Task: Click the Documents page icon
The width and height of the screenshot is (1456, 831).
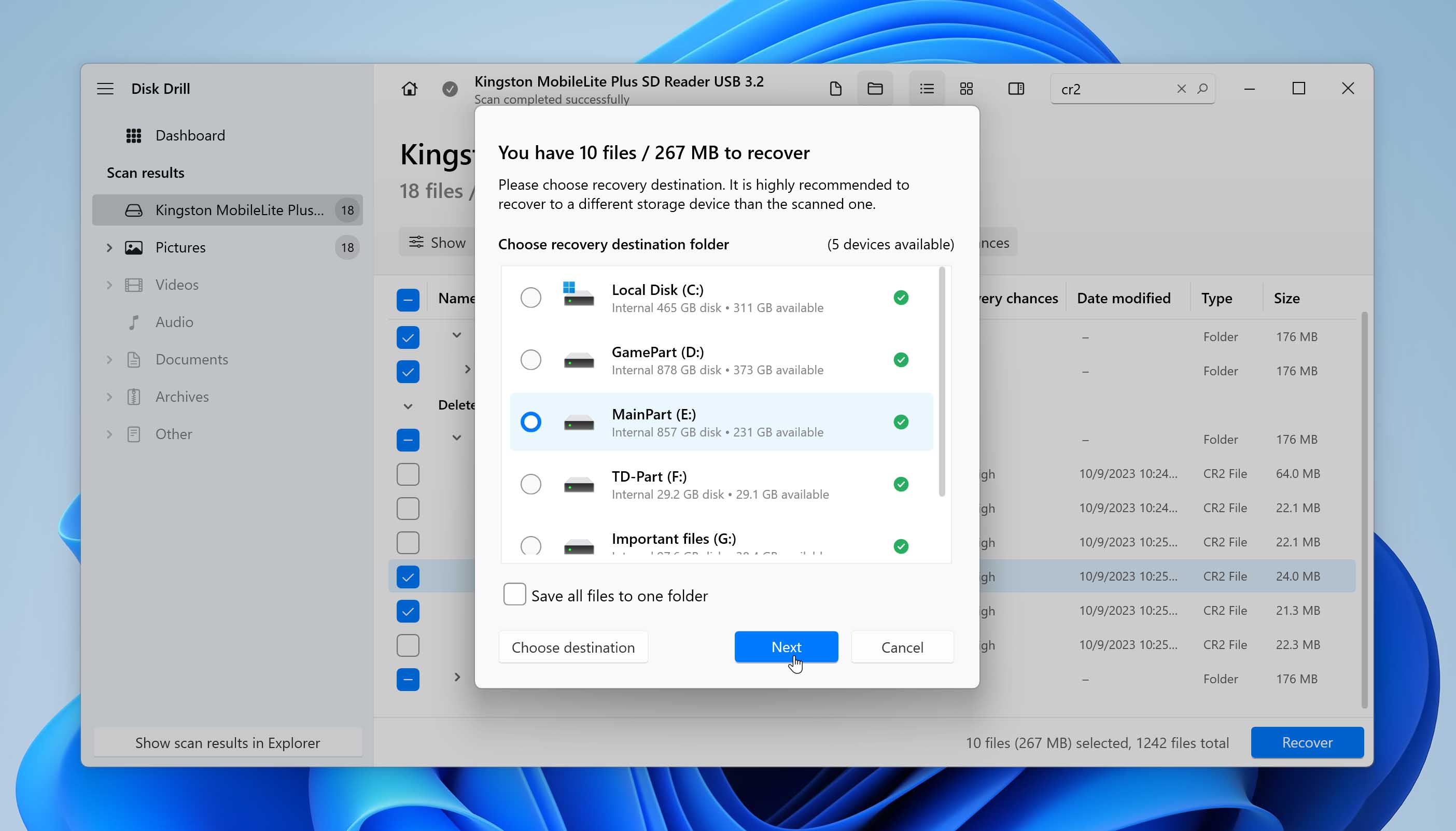Action: (134, 360)
